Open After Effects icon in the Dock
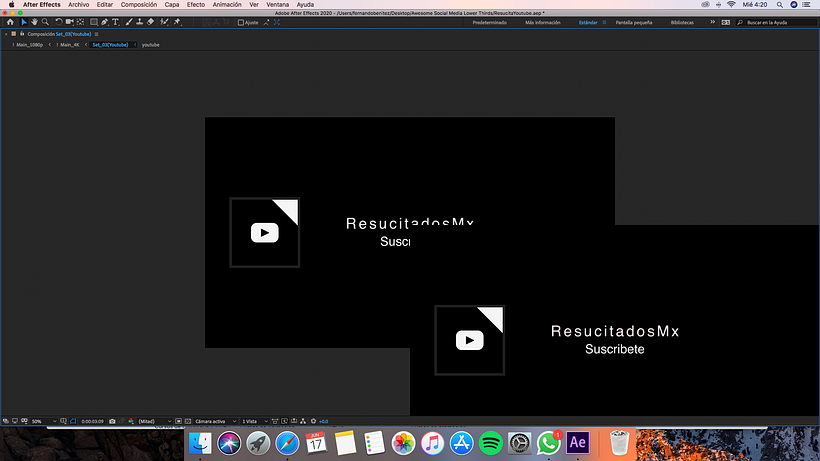 [577, 443]
